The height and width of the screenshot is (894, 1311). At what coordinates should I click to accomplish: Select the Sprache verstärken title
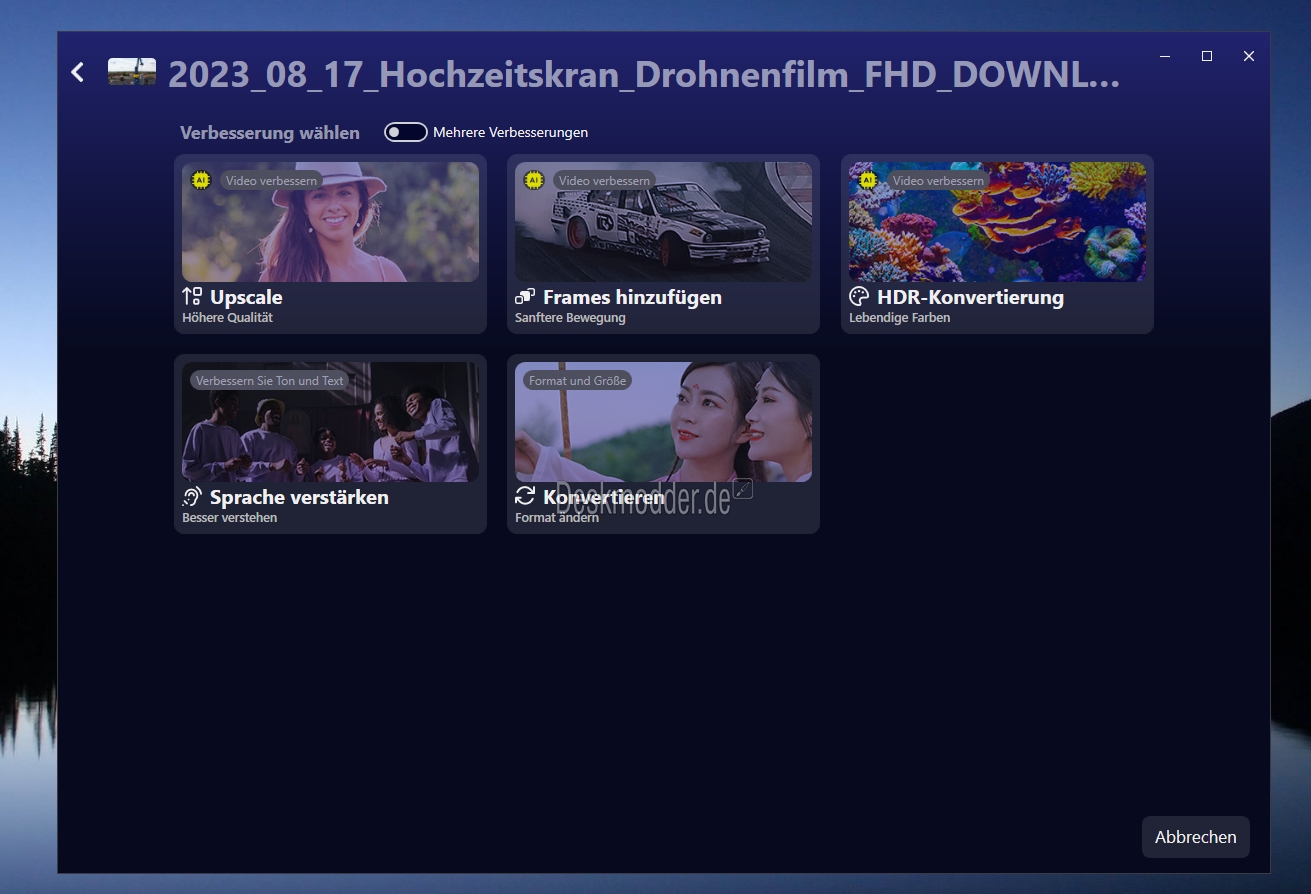[x=299, y=497]
